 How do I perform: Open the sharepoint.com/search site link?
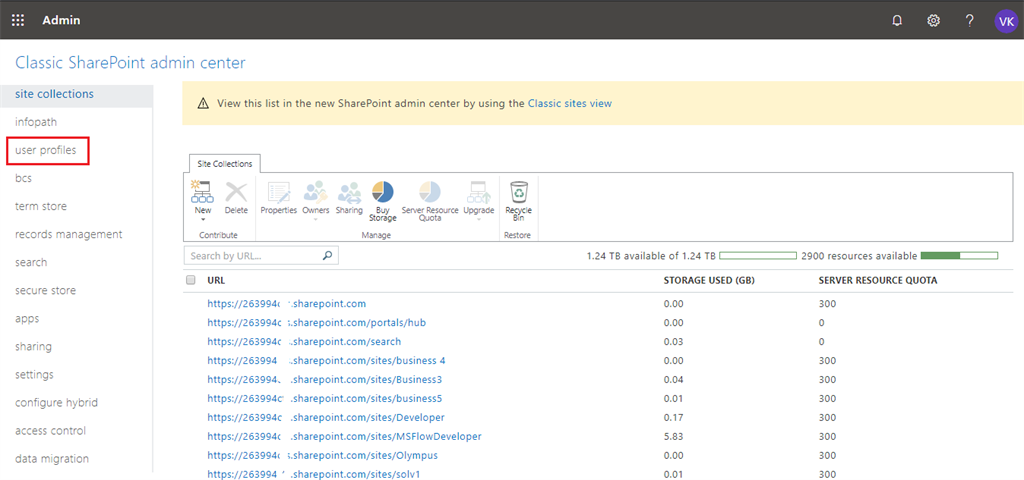tap(304, 342)
